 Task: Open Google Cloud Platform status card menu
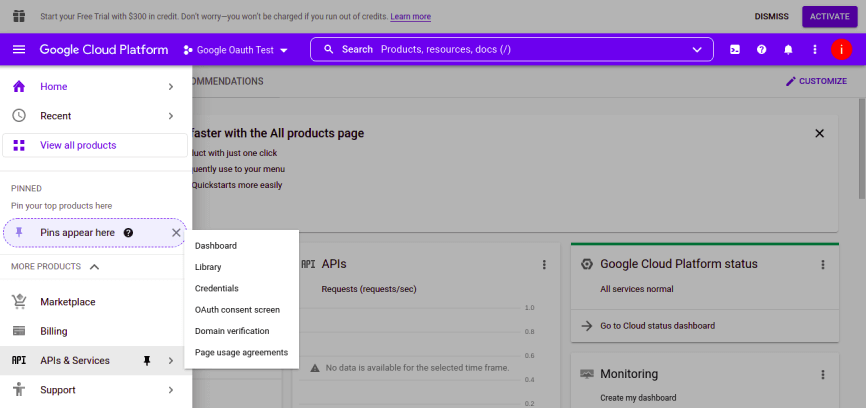pos(823,264)
